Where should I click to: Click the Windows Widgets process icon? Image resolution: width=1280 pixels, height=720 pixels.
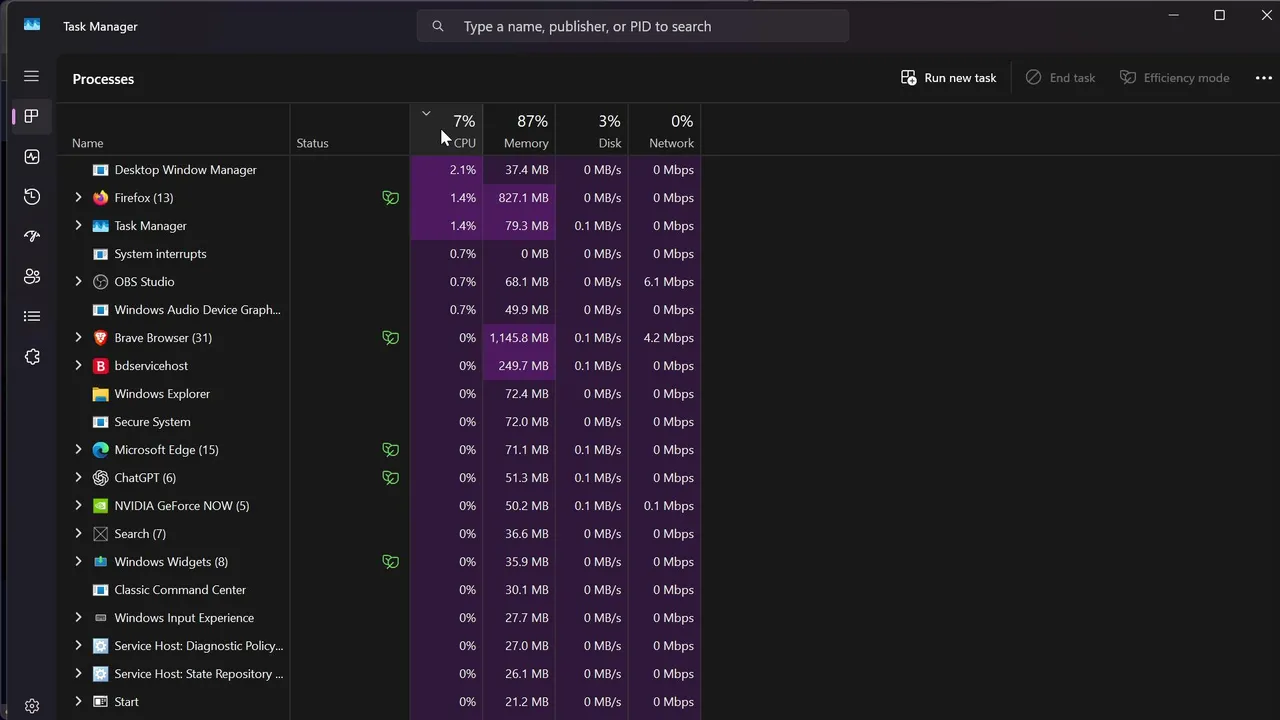click(100, 562)
